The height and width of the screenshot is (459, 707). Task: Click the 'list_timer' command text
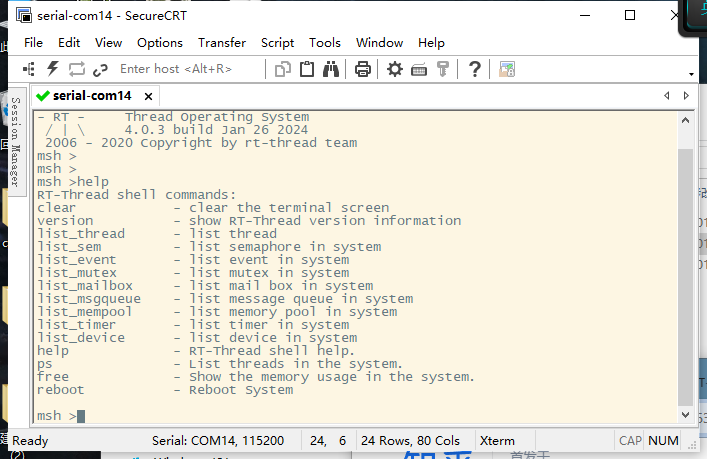76,325
